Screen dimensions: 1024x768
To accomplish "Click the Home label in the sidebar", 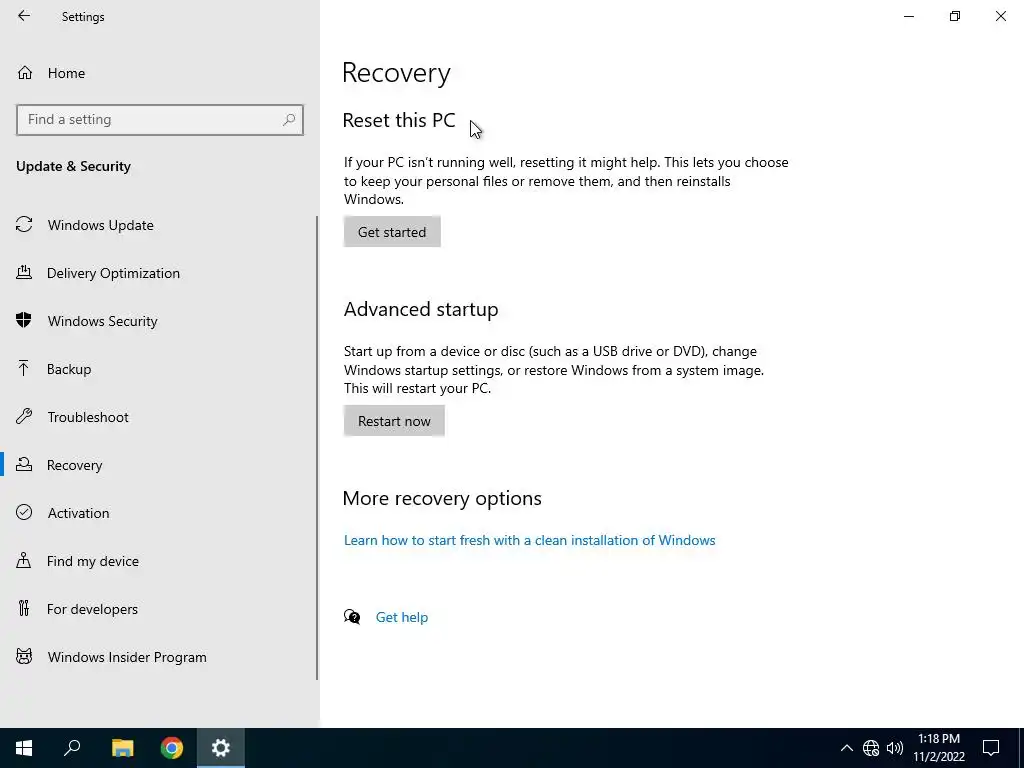I will click(66, 73).
